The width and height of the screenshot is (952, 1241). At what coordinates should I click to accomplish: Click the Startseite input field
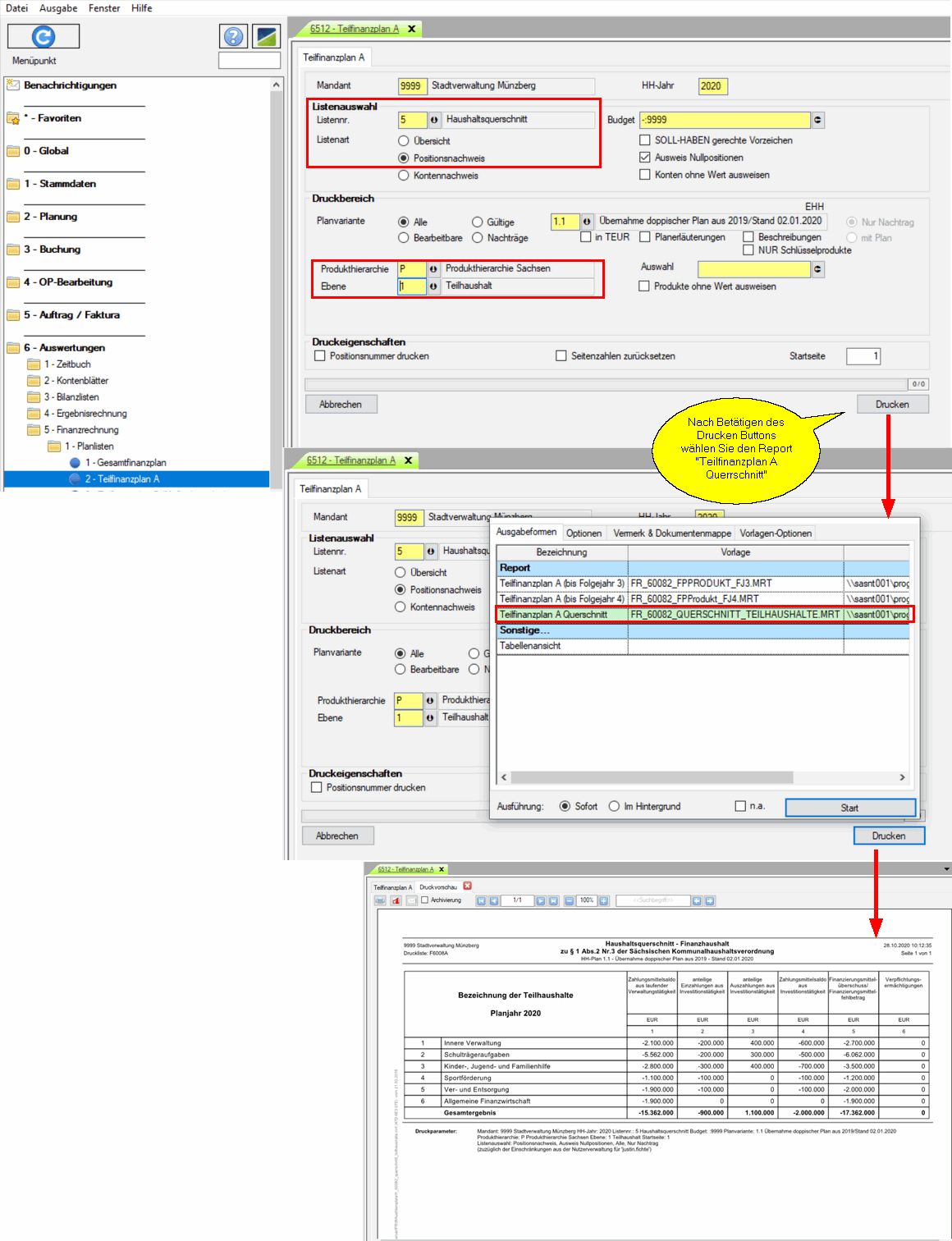863,356
